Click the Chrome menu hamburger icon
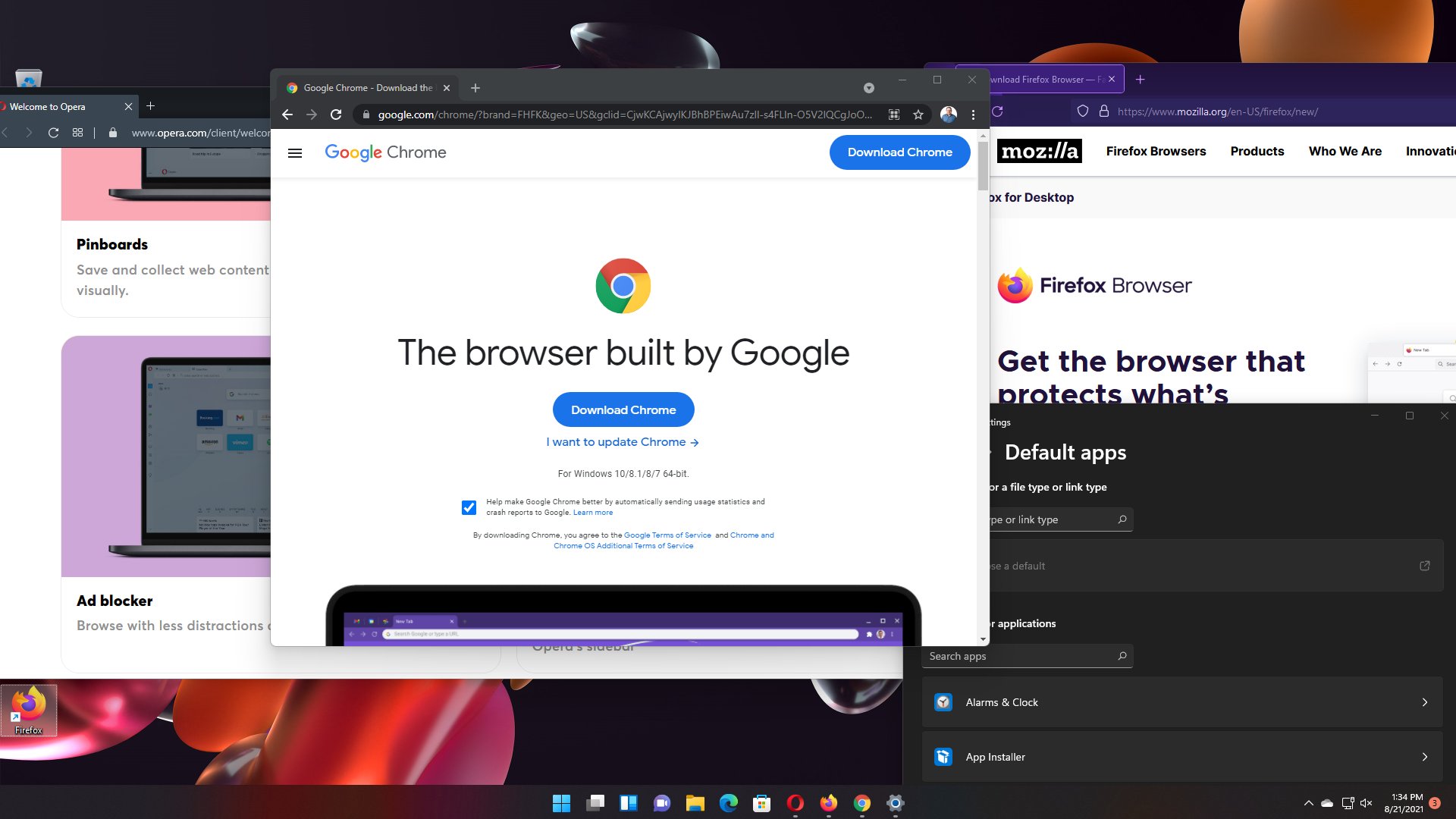Screen dimensions: 1456x819 tap(294, 152)
